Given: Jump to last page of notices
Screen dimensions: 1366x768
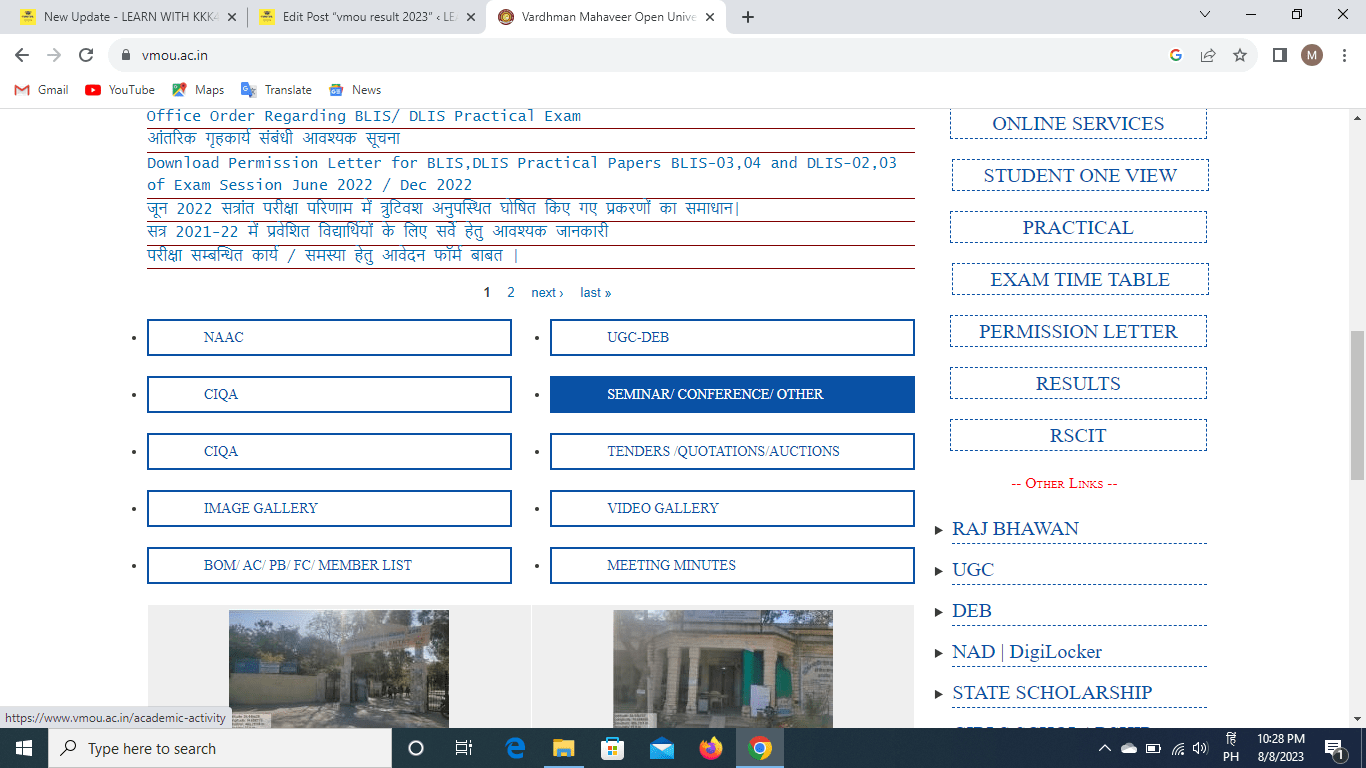Looking at the screenshot, I should point(595,293).
